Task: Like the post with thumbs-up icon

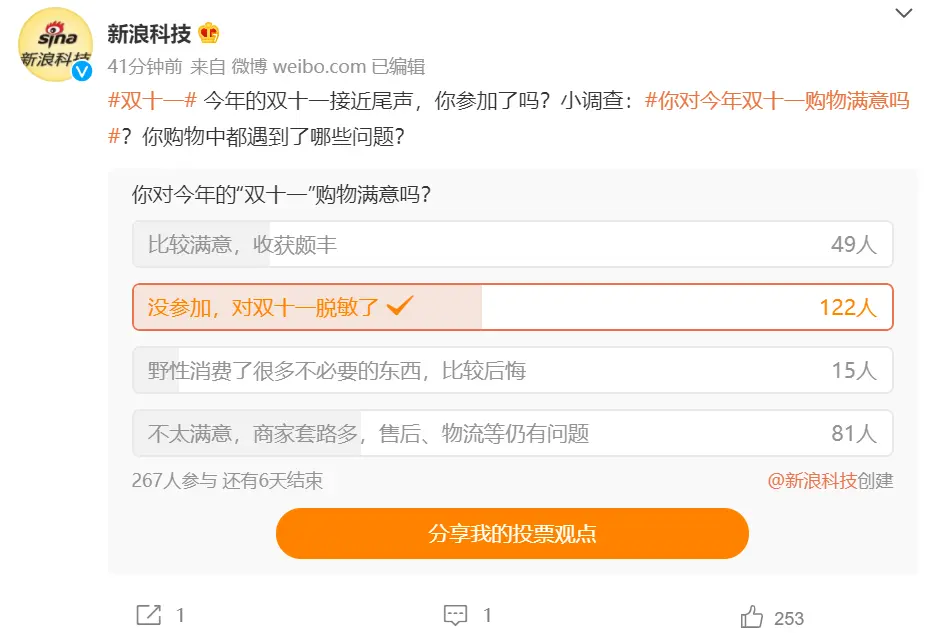Action: coord(752,617)
